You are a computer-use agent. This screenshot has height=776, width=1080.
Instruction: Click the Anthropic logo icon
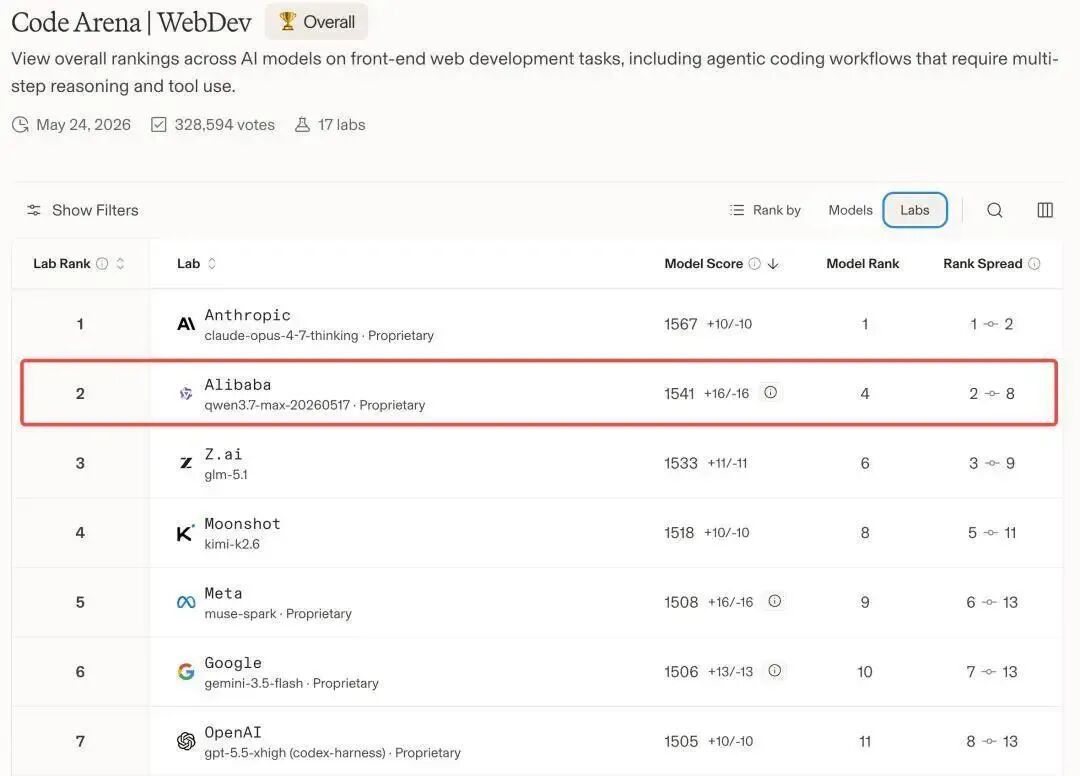coord(186,324)
